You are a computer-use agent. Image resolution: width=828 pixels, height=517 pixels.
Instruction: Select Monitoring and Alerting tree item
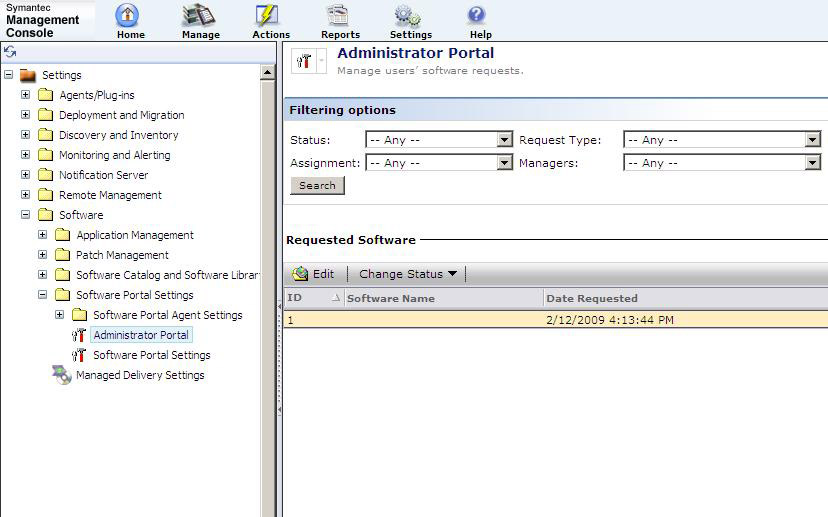[x=115, y=155]
